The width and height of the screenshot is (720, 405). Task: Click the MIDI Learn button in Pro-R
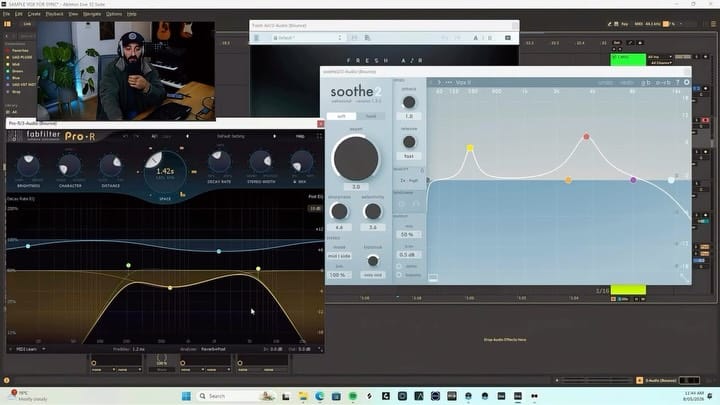(x=26, y=349)
